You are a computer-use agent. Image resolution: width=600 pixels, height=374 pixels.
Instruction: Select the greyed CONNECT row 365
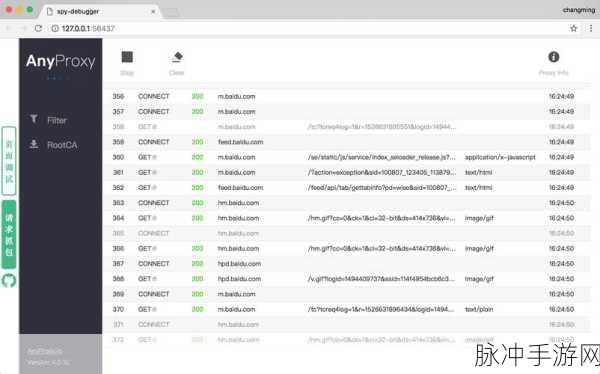[x=346, y=234]
